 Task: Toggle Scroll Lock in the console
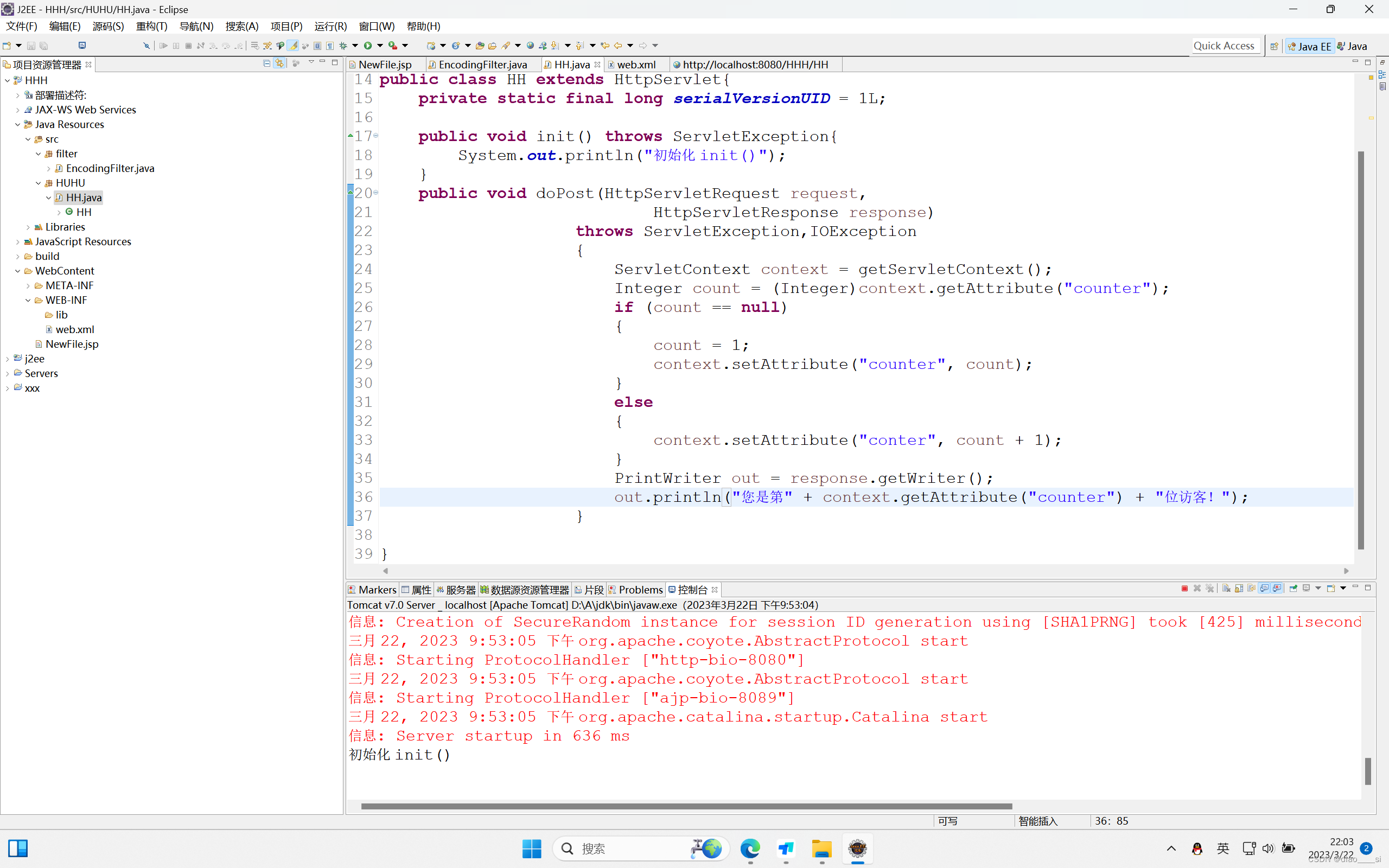pos(1239,589)
